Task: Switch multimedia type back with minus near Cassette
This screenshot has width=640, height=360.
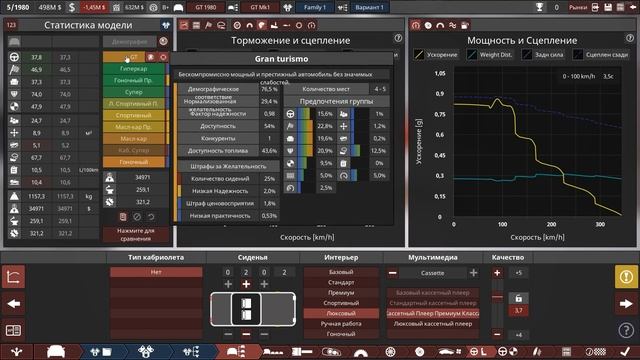Action: coord(392,273)
